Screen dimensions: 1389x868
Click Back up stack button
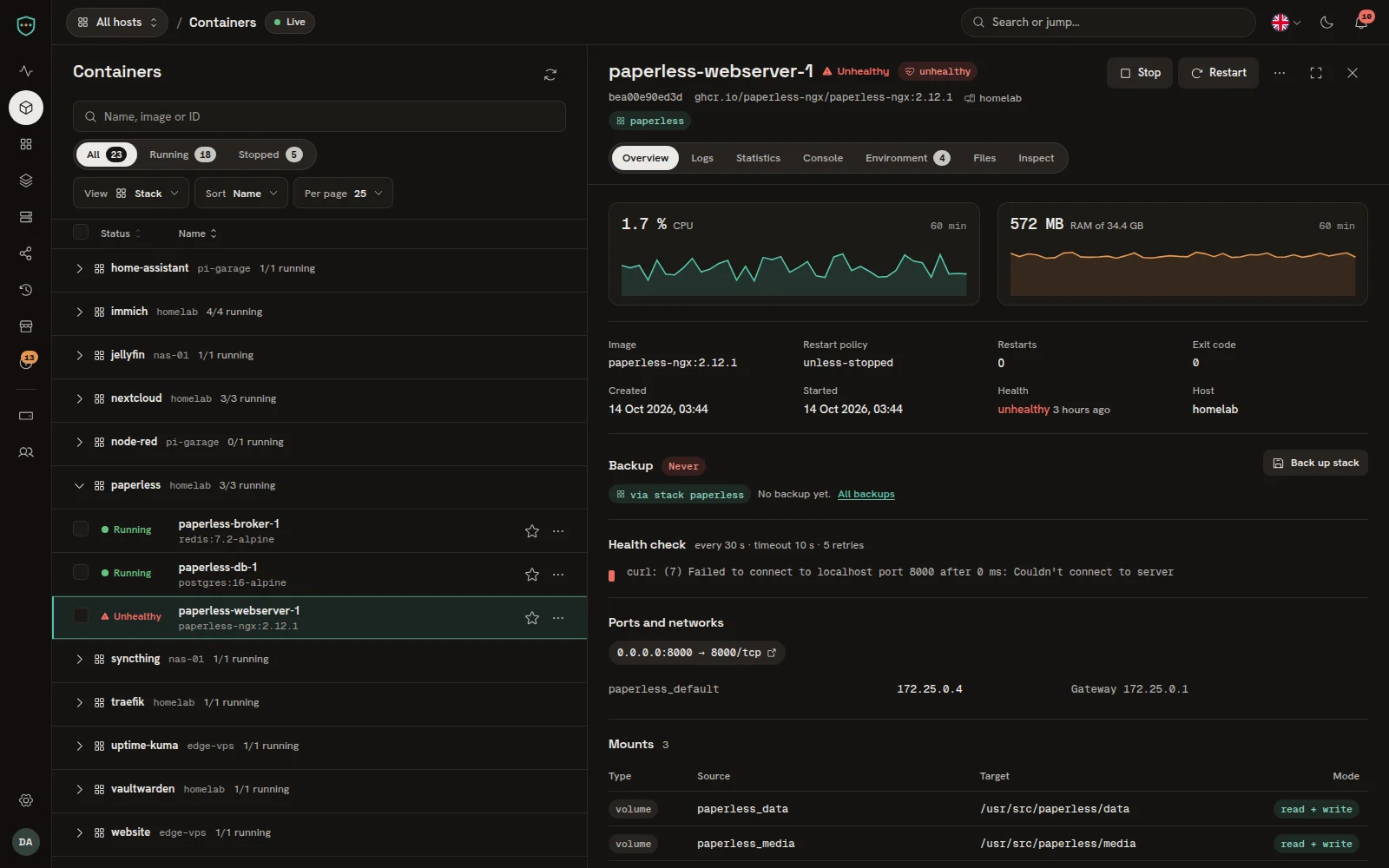pyautogui.click(x=1315, y=463)
